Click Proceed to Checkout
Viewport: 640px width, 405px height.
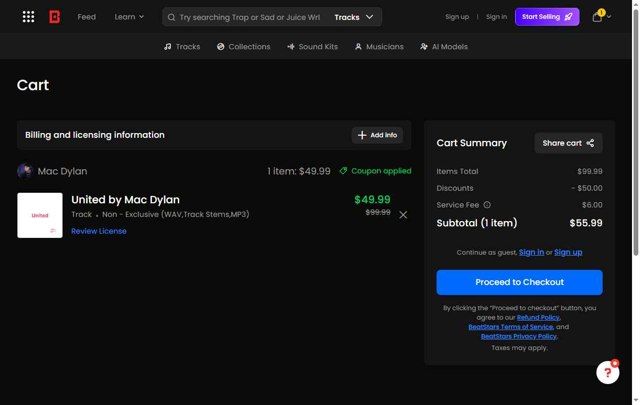pos(519,282)
